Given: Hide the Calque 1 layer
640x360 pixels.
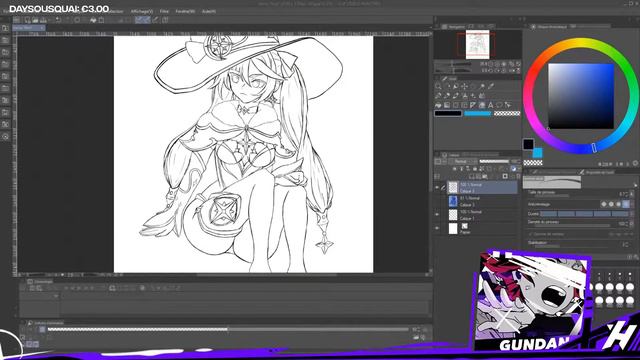Looking at the screenshot, I should (x=437, y=215).
